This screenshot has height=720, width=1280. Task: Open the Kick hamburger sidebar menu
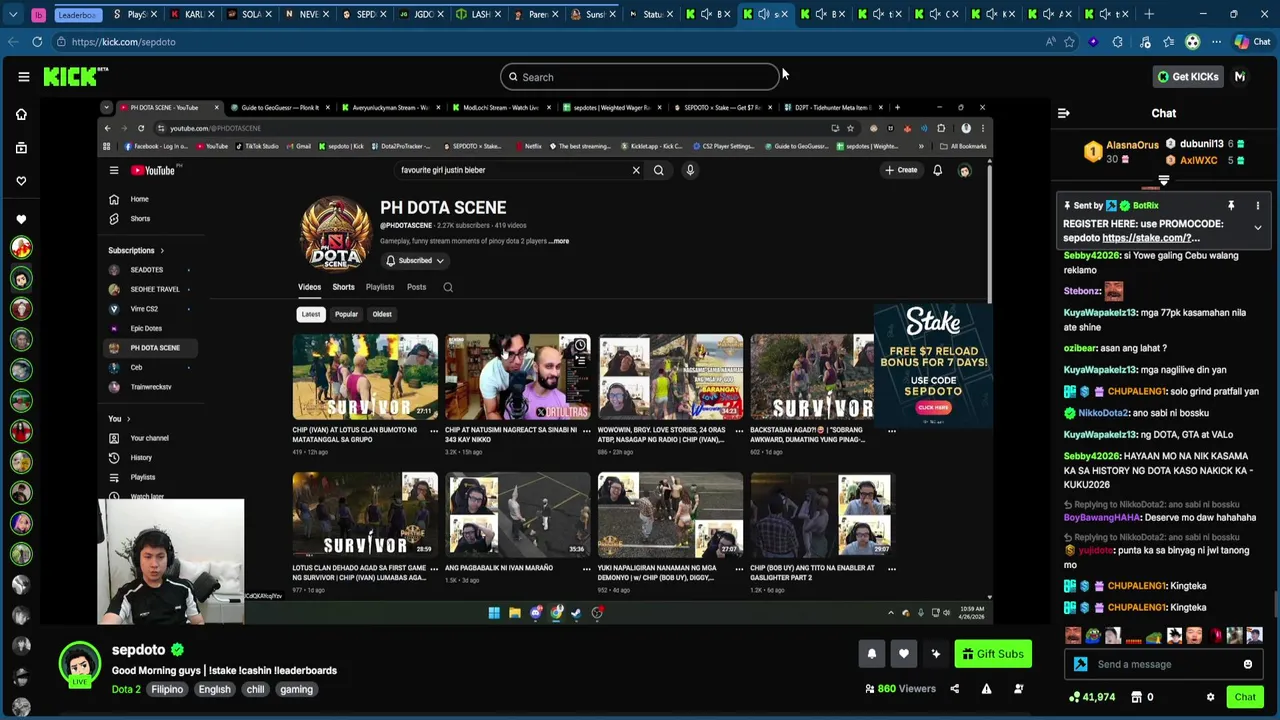(x=23, y=77)
